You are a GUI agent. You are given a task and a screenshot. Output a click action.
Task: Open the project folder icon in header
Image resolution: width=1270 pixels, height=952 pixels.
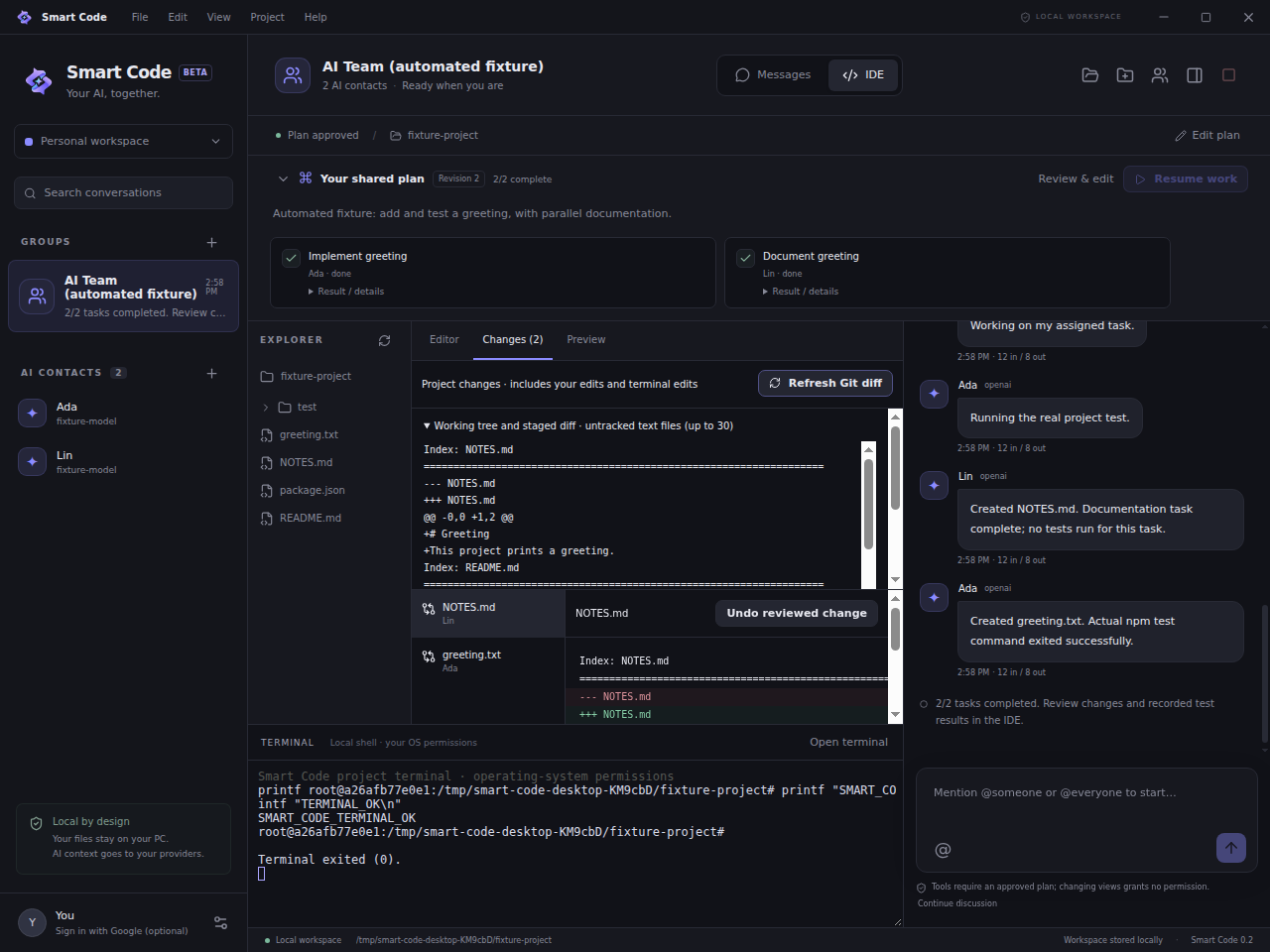coord(1090,75)
